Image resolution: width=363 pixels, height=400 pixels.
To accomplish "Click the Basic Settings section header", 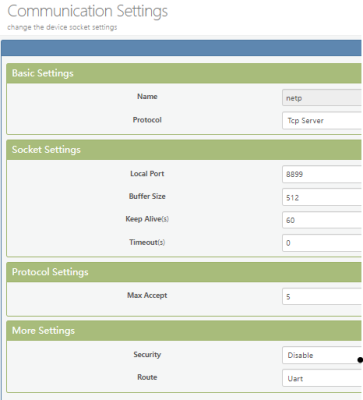I will [184, 73].
